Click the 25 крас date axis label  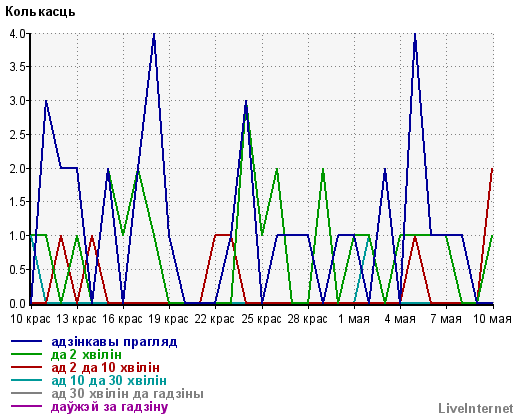tap(261, 319)
